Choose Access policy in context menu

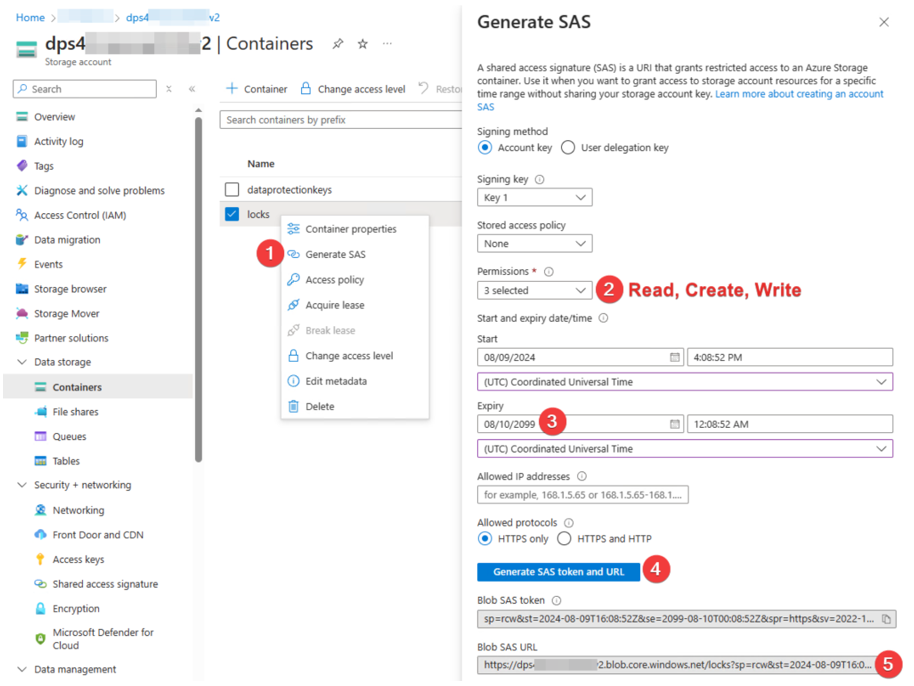click(354, 280)
